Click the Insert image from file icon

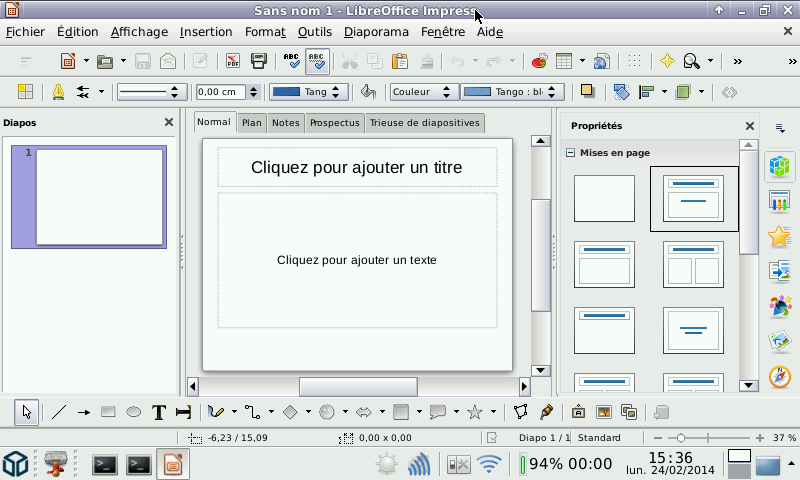(604, 412)
